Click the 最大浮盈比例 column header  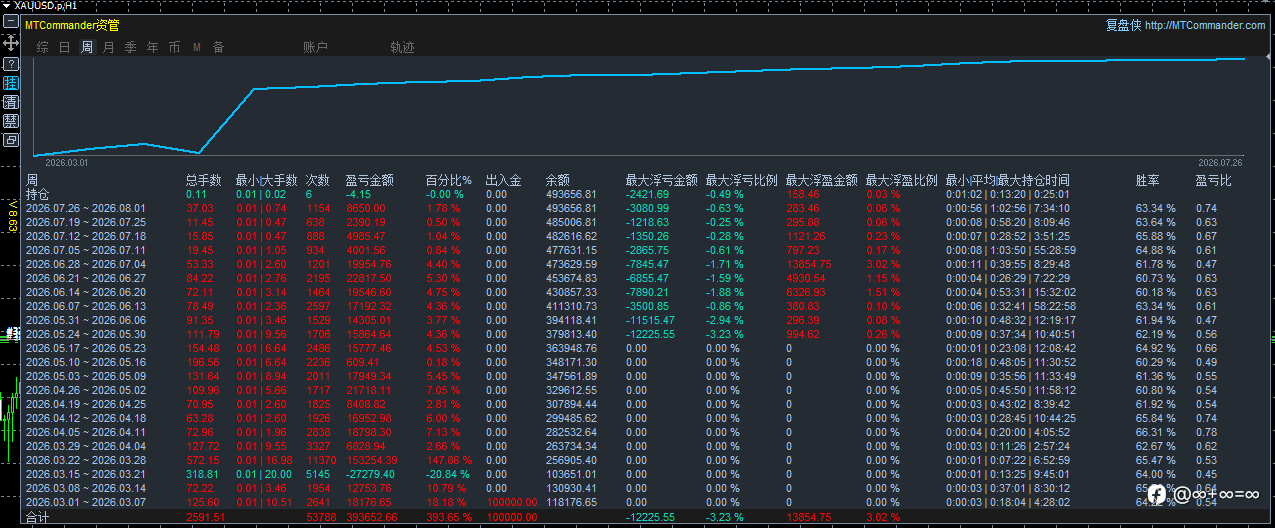[x=901, y=181]
